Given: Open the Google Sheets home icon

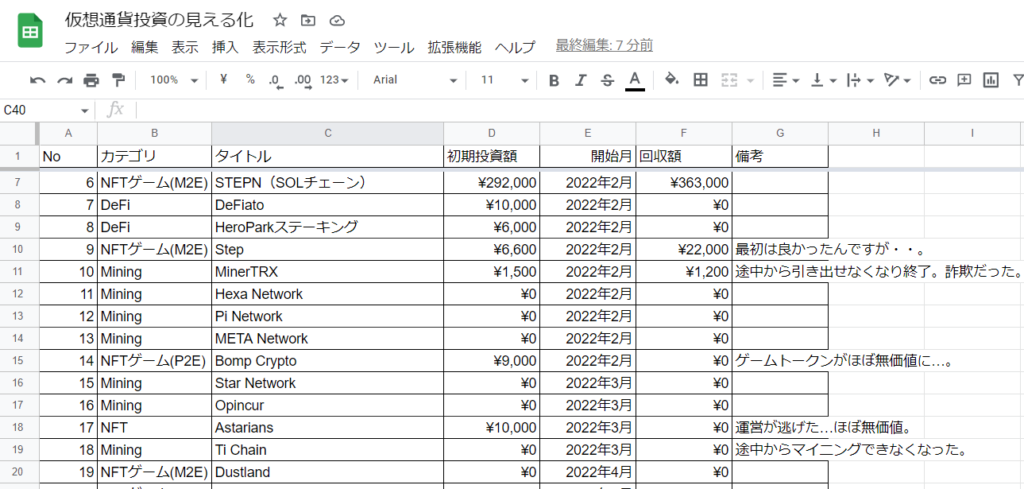Looking at the screenshot, I should point(30,33).
